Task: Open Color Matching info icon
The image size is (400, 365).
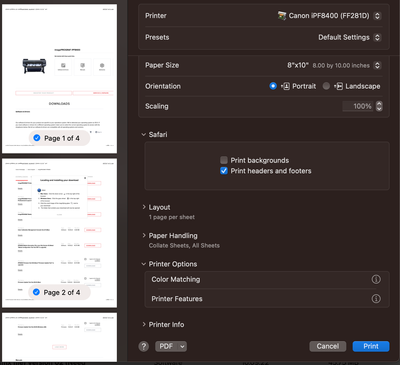Action: pyautogui.click(x=376, y=279)
